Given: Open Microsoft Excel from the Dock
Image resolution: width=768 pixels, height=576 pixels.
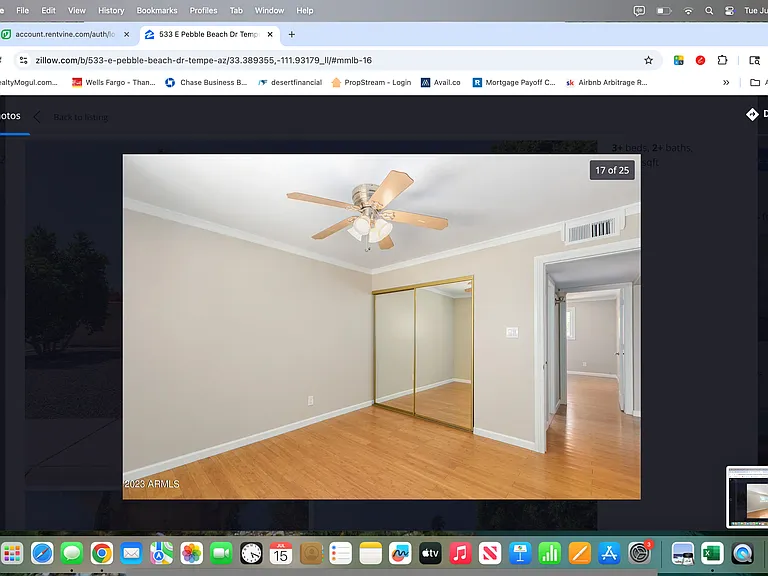Looking at the screenshot, I should [712, 553].
